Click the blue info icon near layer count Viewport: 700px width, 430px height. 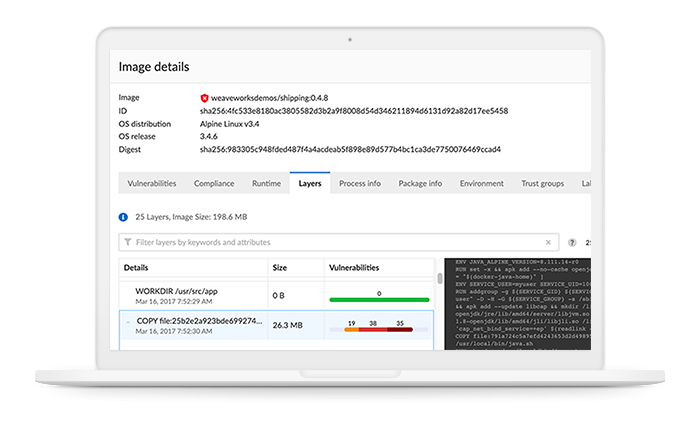(x=123, y=216)
